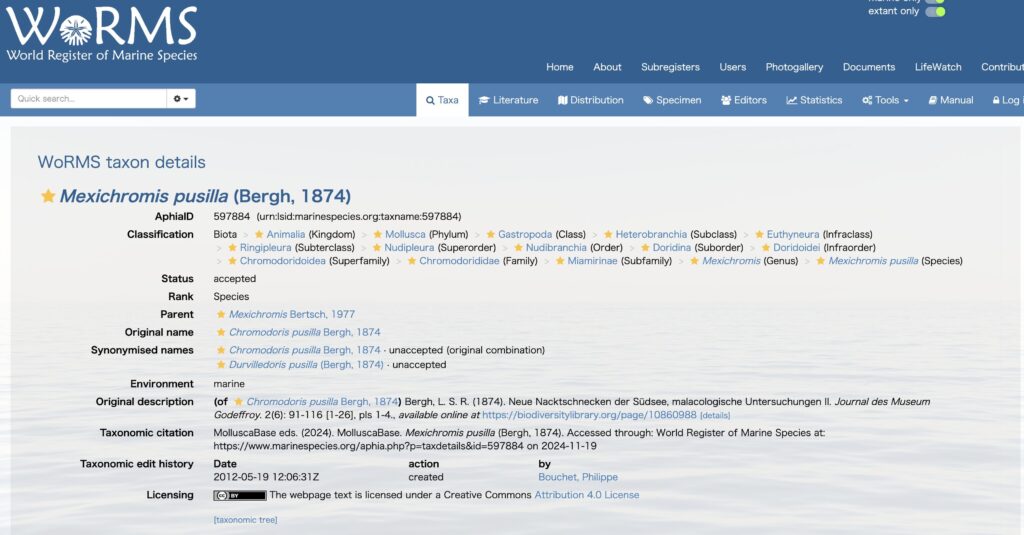Open the [taxonomic tree] link
Image resolution: width=1024 pixels, height=535 pixels.
click(245, 520)
